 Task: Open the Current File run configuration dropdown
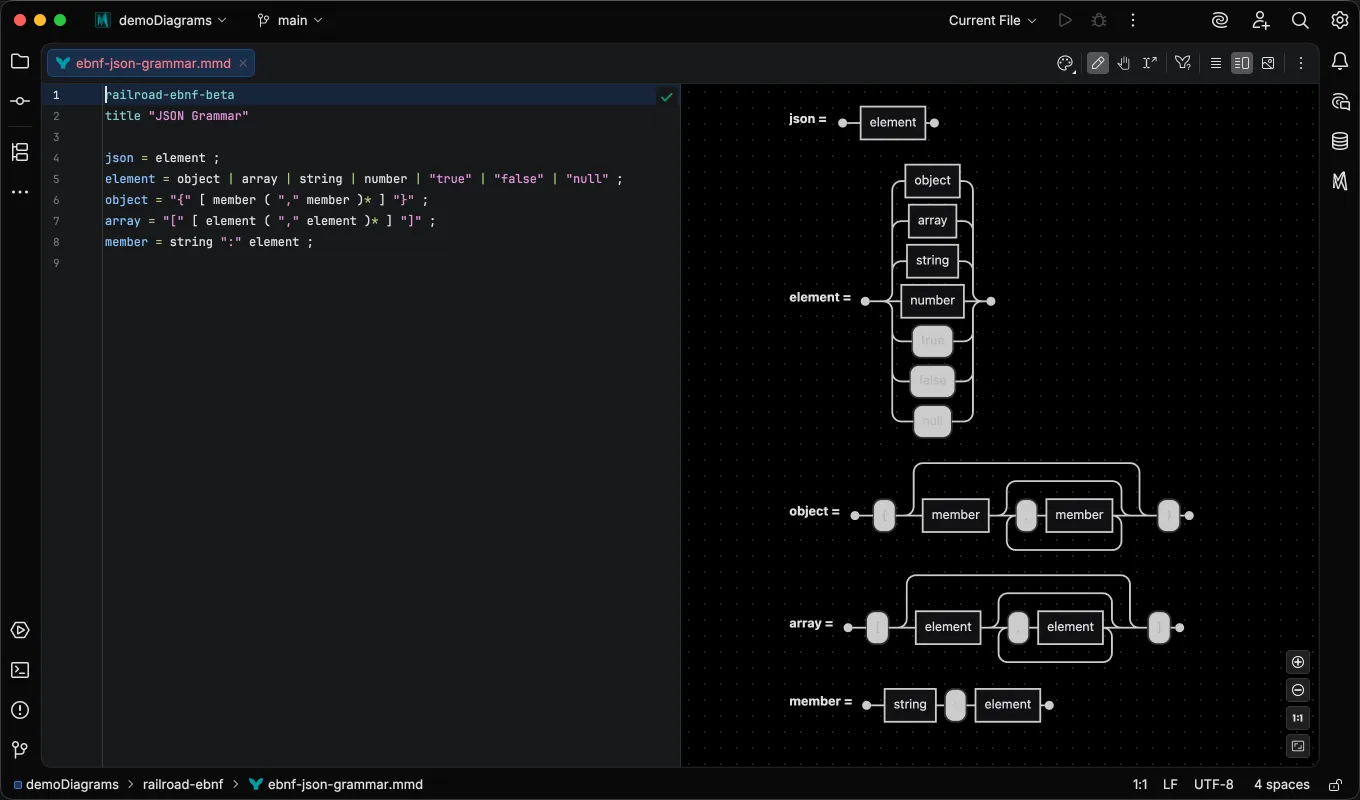993,20
